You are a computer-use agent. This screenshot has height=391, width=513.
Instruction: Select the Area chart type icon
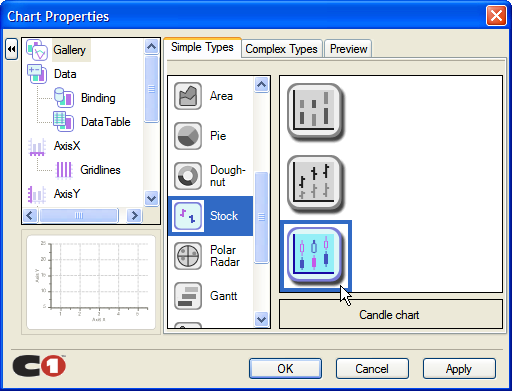point(188,96)
